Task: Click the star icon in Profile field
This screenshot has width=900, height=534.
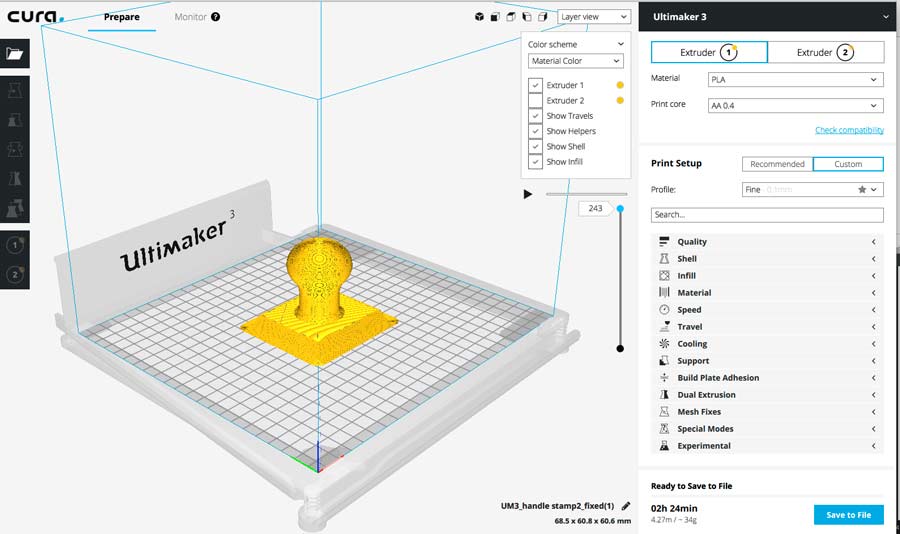Action: pos(862,189)
